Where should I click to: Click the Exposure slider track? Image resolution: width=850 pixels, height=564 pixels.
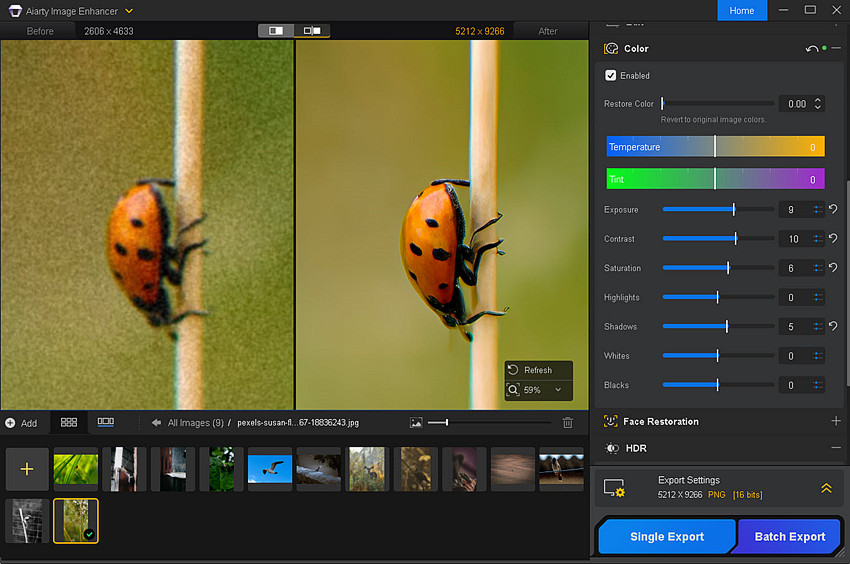(x=718, y=209)
